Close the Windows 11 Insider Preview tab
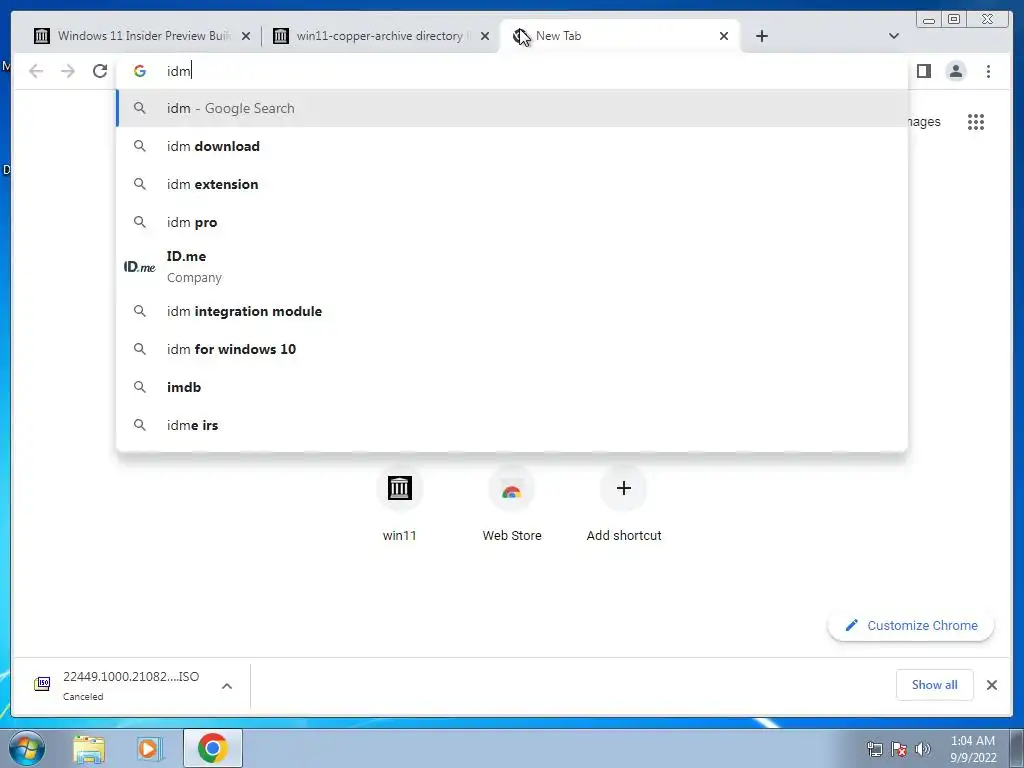Screen dimensions: 1024x768 [x=246, y=36]
